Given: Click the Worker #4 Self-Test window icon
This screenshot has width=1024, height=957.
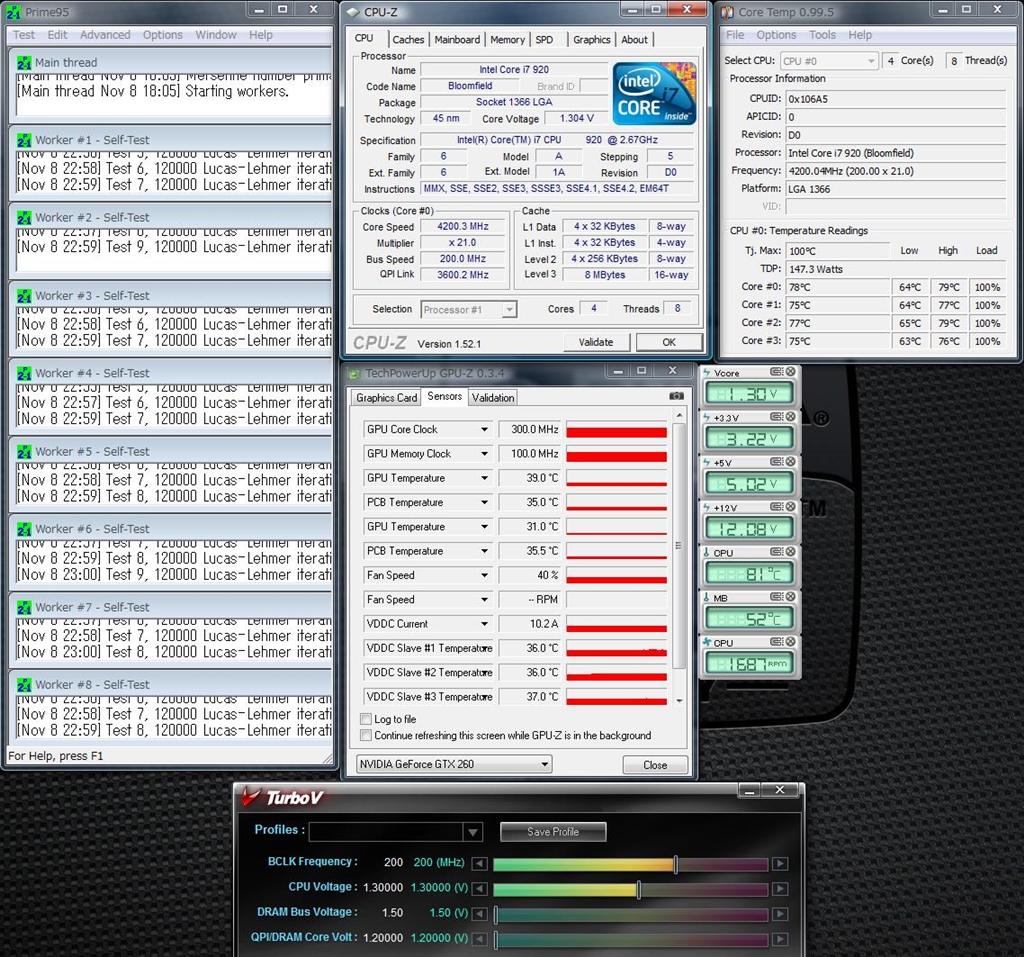Looking at the screenshot, I should point(24,374).
